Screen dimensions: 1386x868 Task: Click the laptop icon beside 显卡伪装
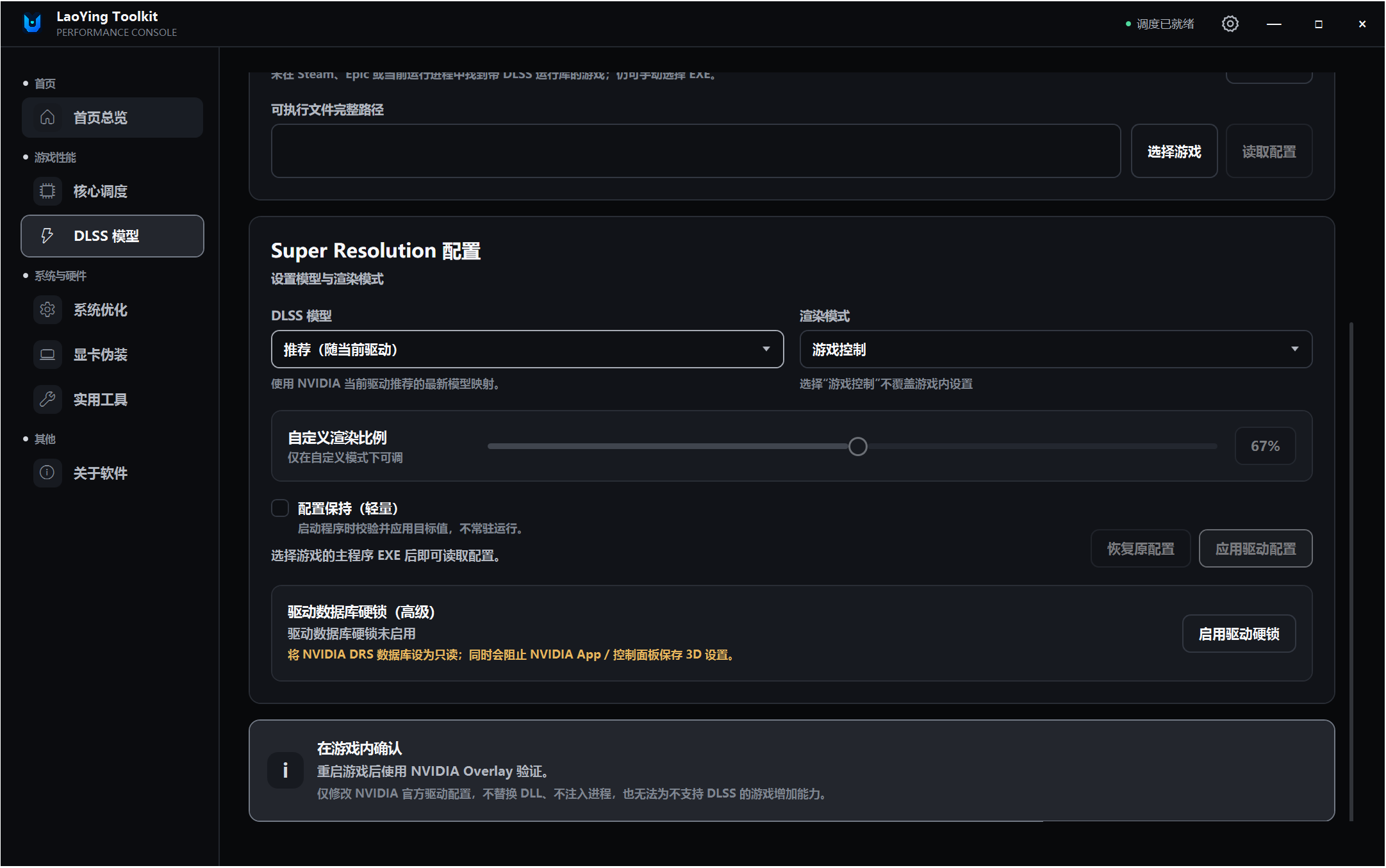click(x=47, y=354)
